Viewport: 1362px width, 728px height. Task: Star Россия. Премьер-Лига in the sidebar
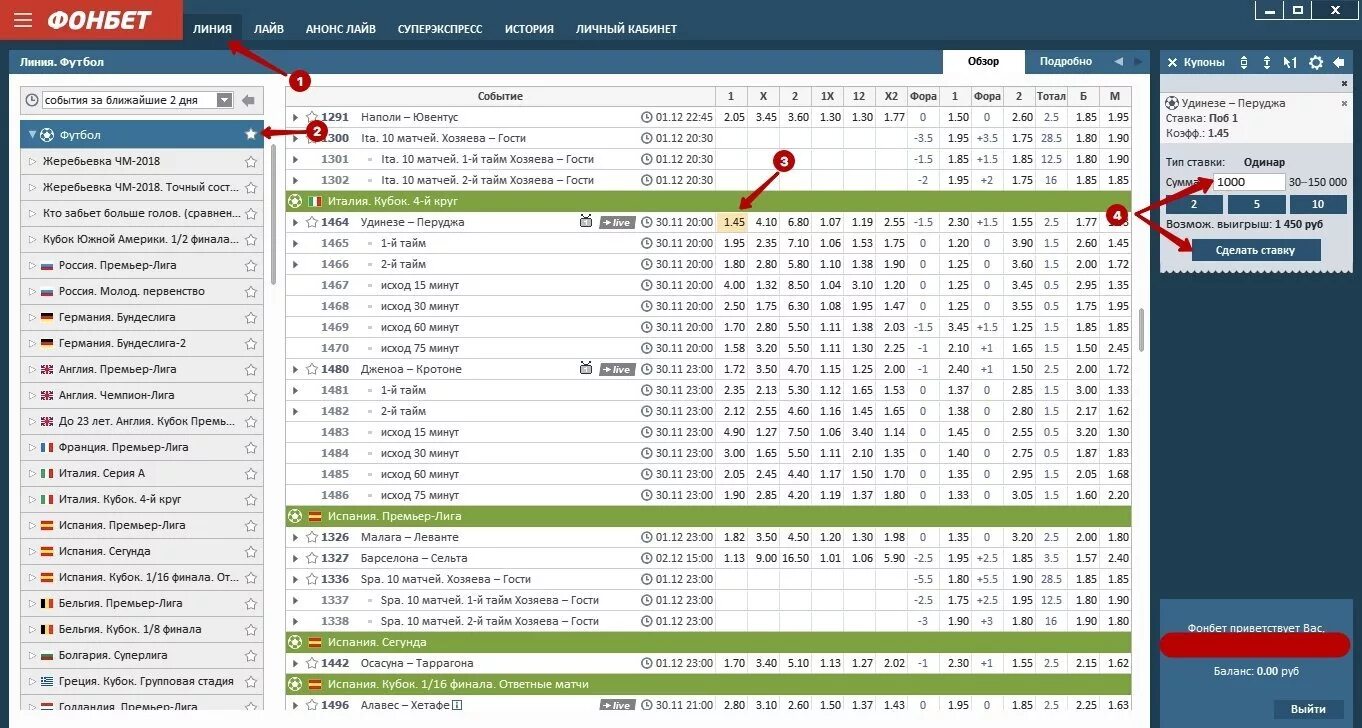point(251,265)
